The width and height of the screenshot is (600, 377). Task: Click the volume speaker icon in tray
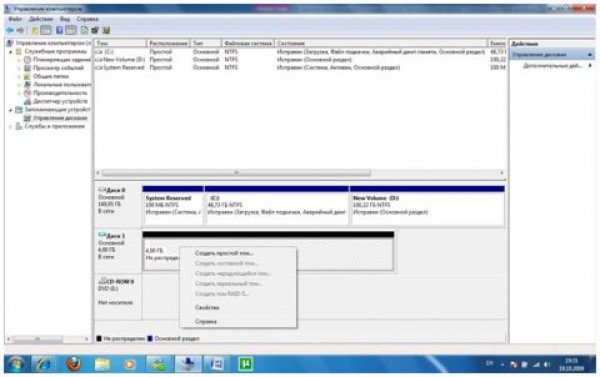[547, 365]
